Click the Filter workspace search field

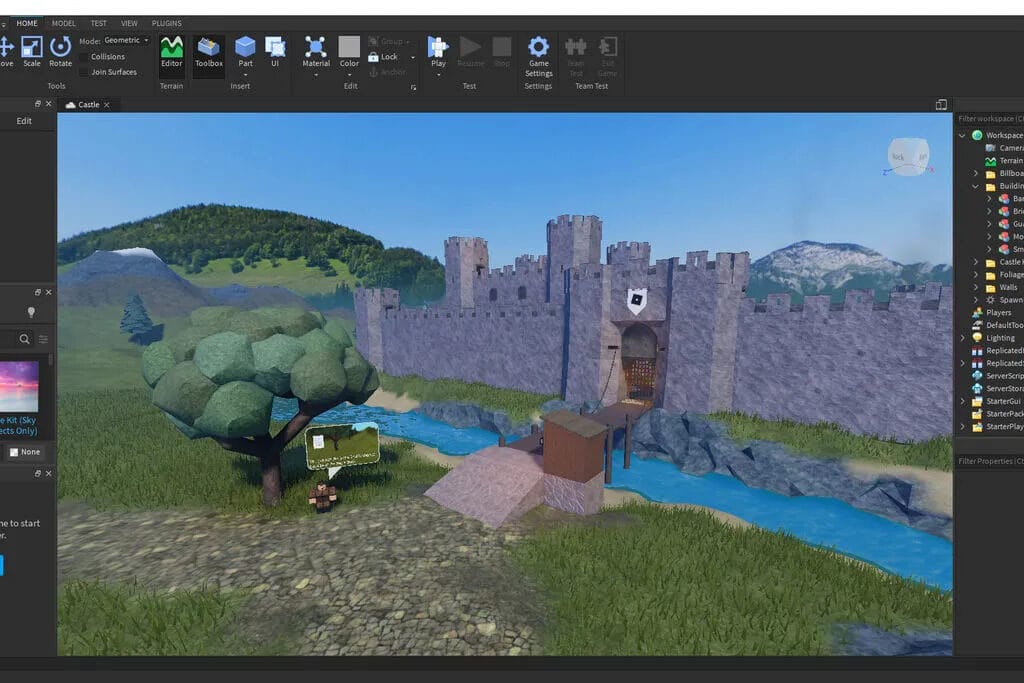[x=990, y=118]
